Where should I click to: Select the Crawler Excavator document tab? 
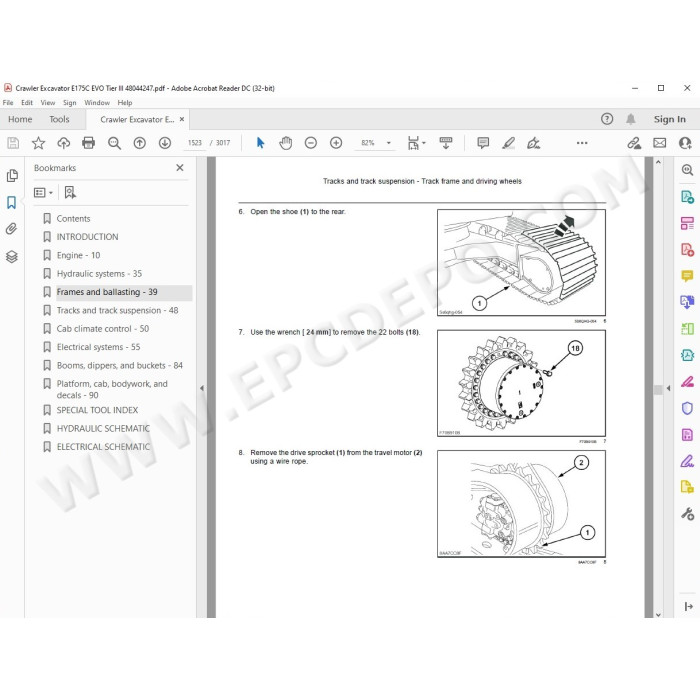click(x=137, y=120)
